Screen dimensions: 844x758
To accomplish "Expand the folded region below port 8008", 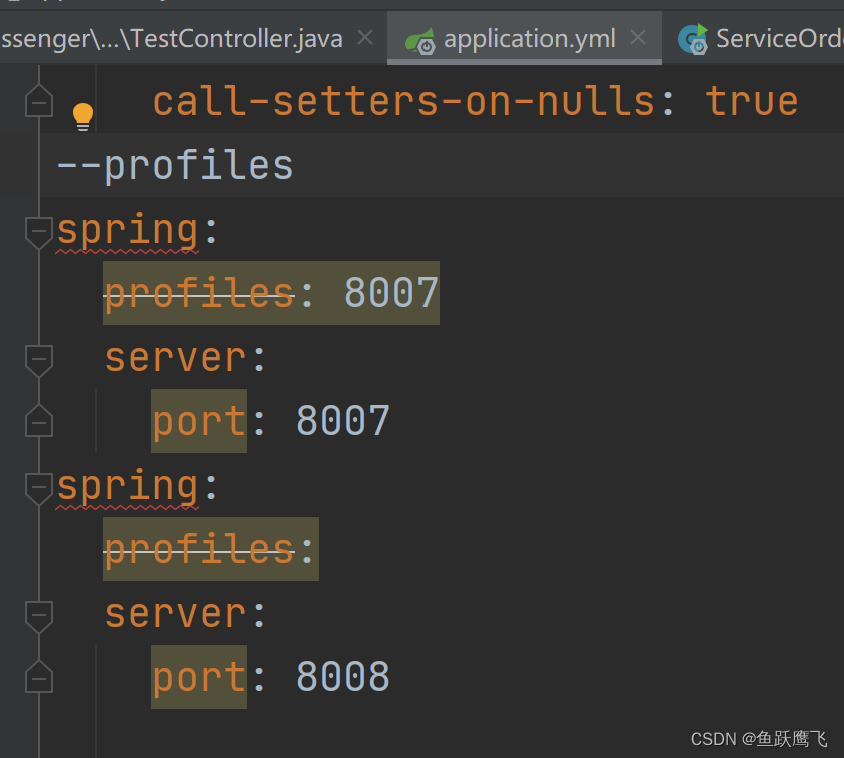I will click(x=38, y=677).
